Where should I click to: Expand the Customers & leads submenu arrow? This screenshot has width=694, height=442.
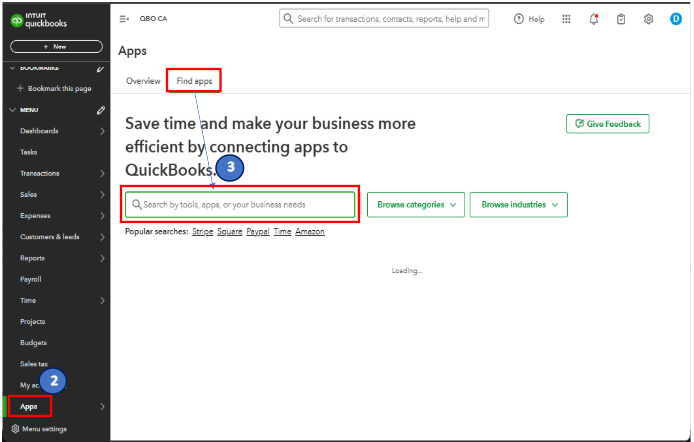coord(102,237)
